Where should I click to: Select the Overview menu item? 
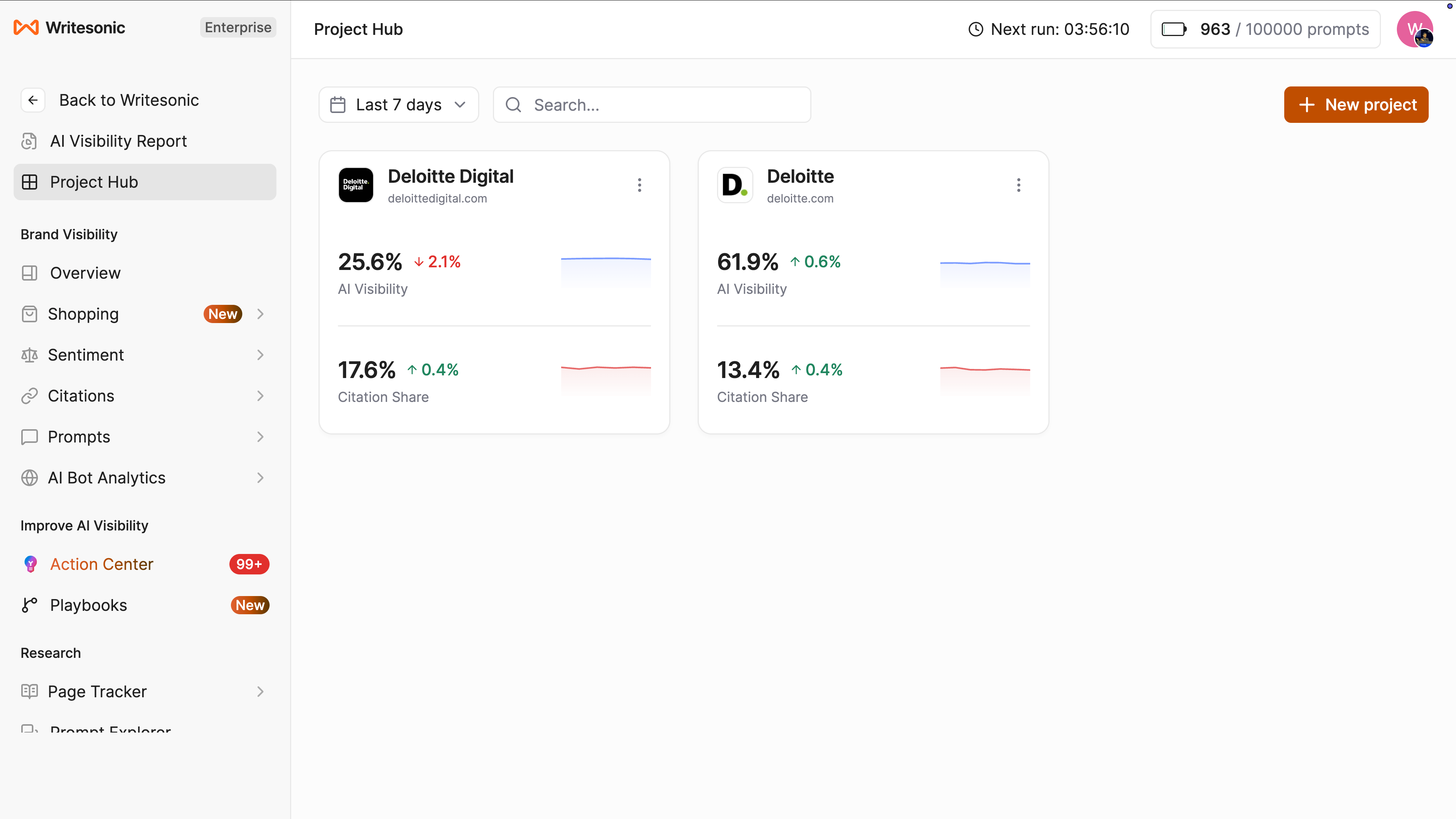145,273
